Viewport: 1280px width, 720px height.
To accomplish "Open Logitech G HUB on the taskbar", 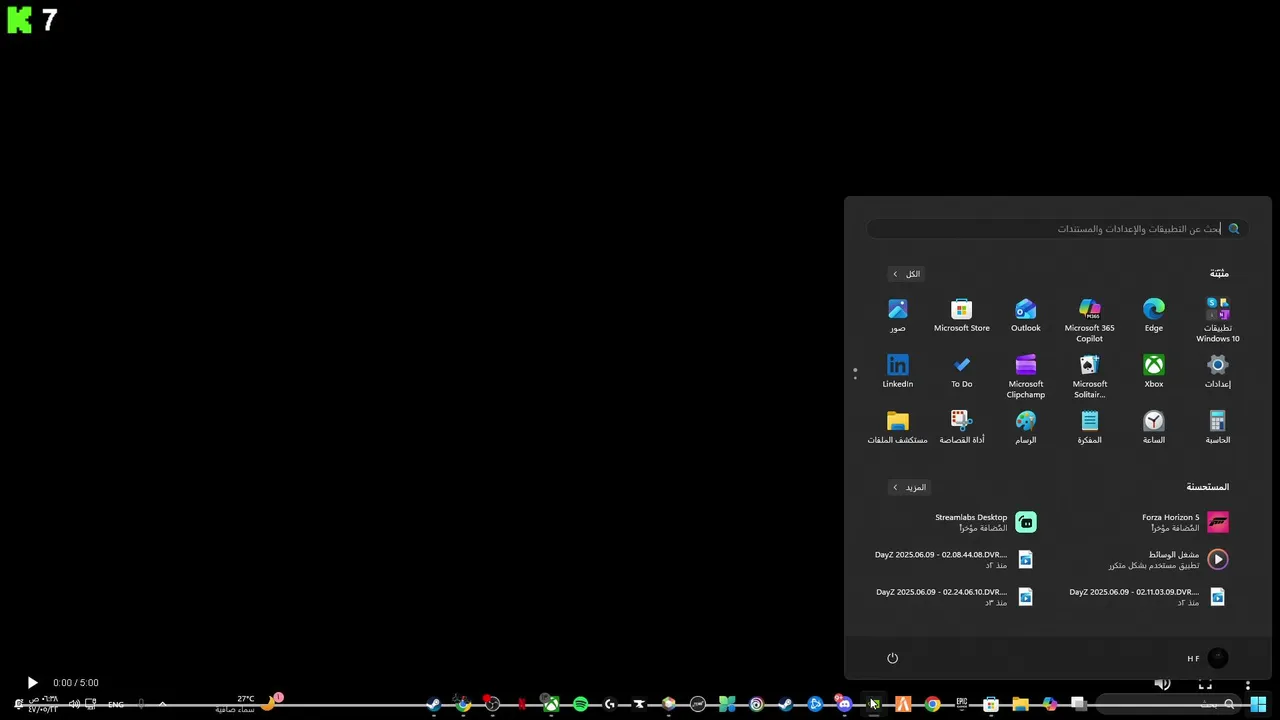I will pyautogui.click(x=610, y=704).
